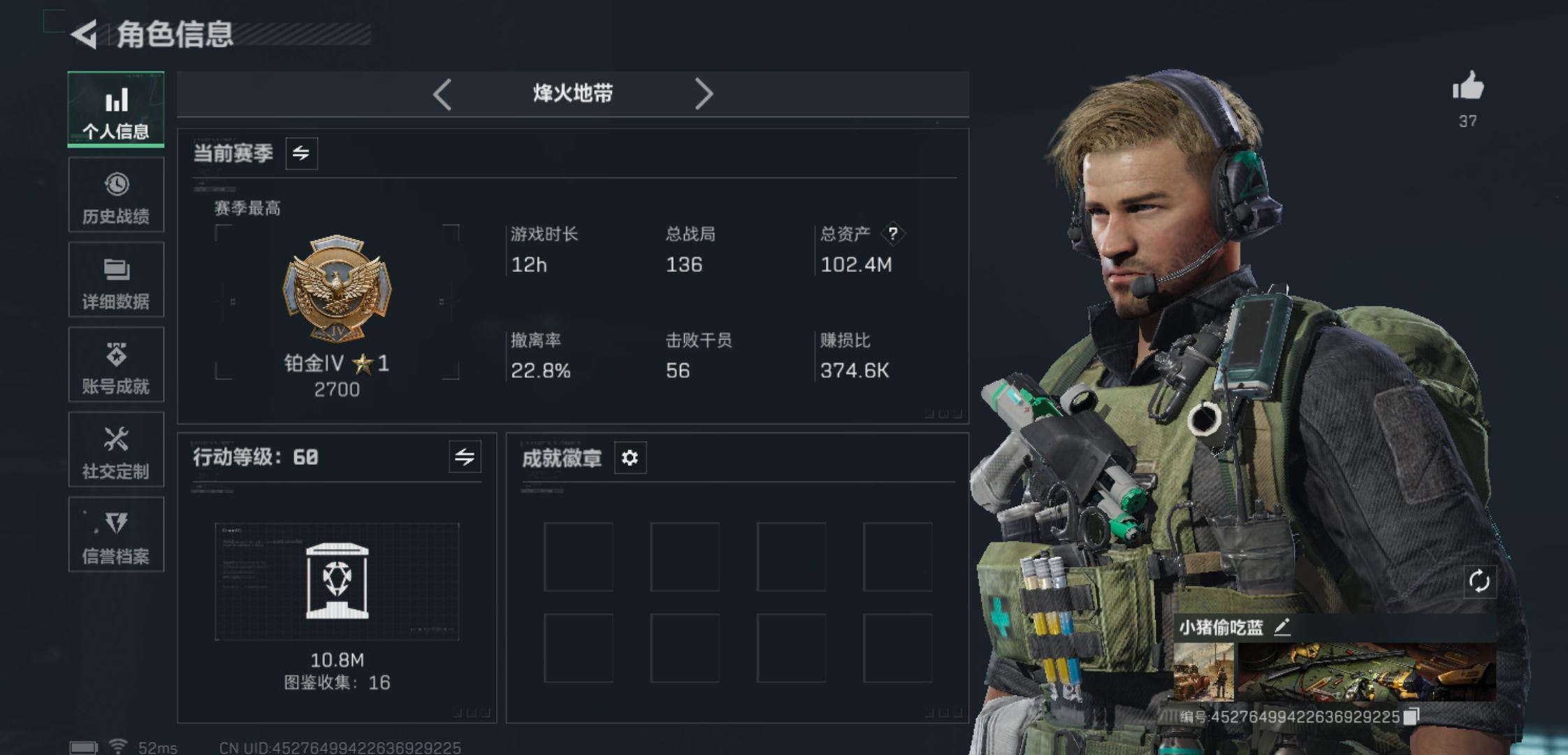The height and width of the screenshot is (755, 1568).
Task: Open the 历史战绩 tab
Action: (116, 194)
